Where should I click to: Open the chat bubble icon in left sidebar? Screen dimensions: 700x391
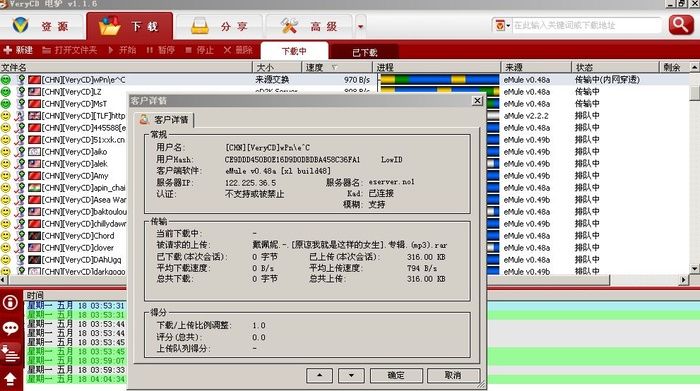pos(10,329)
